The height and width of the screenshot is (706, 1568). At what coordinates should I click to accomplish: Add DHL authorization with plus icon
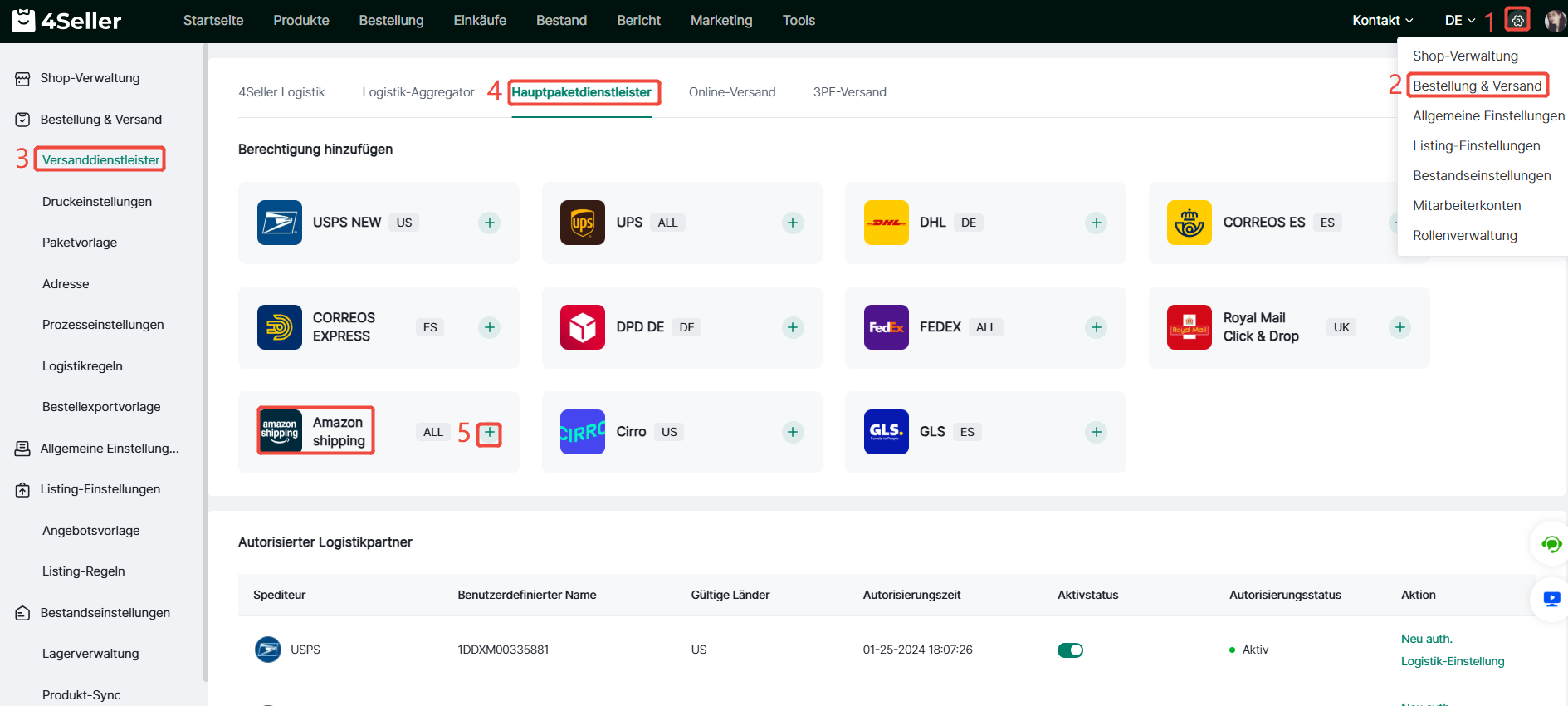pos(1097,223)
